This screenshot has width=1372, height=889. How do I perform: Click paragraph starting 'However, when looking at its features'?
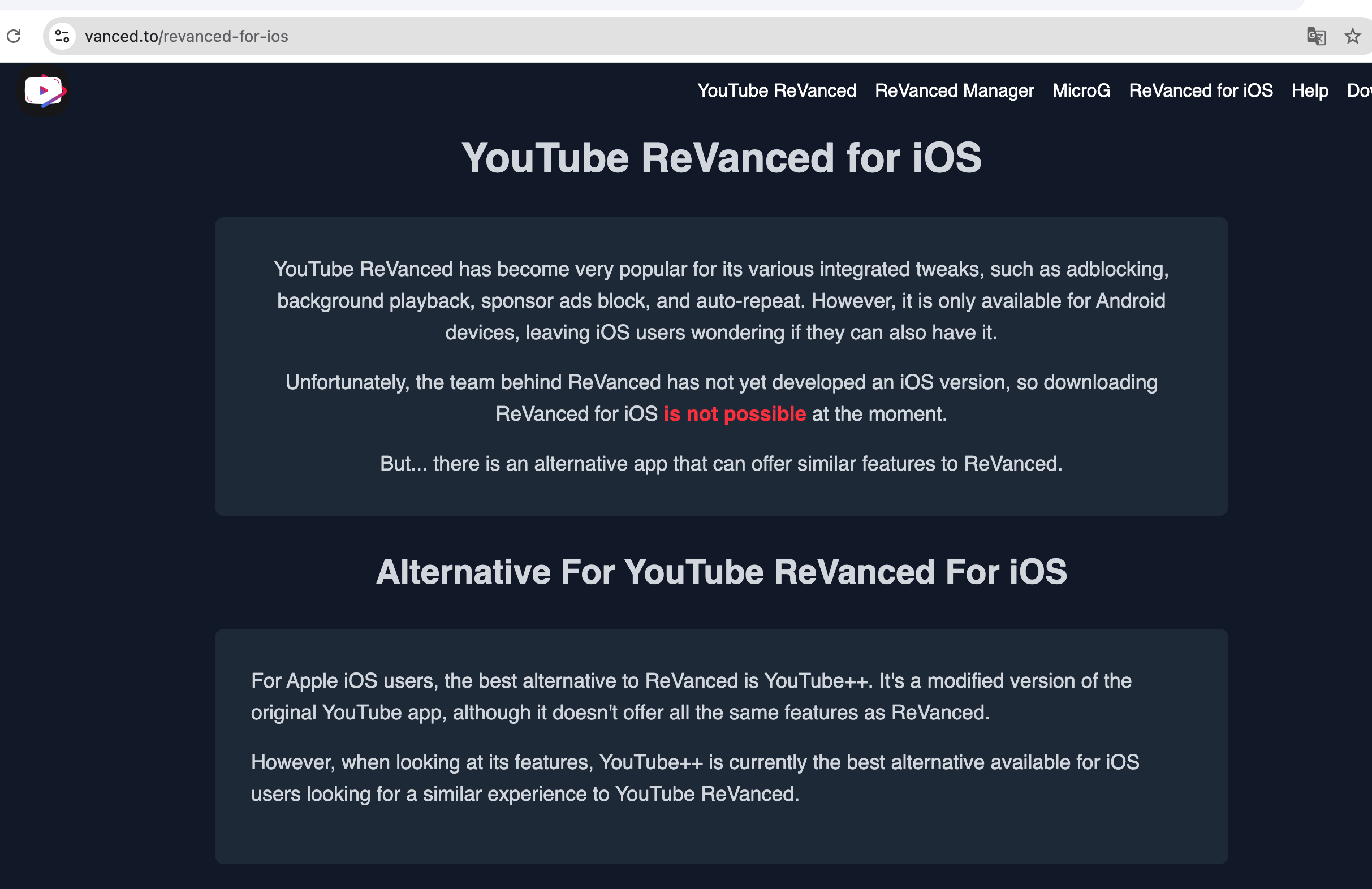pyautogui.click(x=695, y=778)
